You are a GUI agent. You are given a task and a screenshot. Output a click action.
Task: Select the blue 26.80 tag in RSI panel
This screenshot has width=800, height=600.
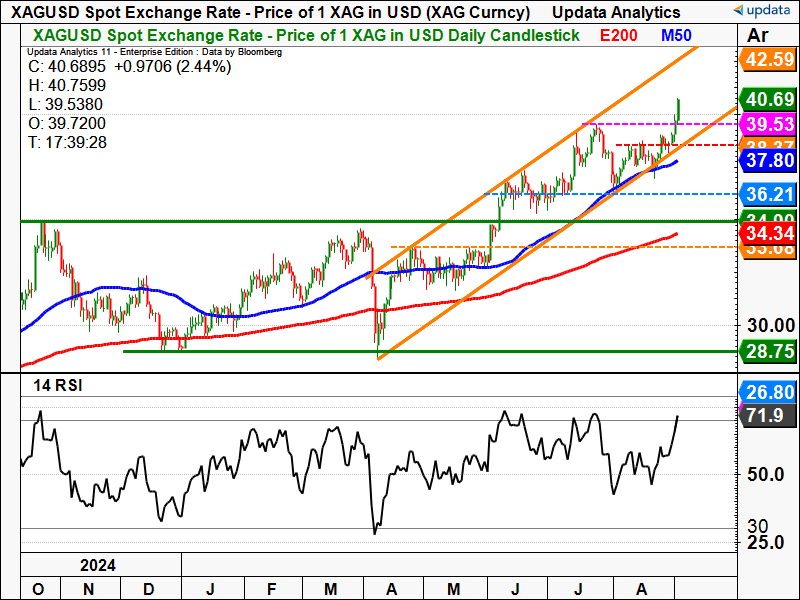pos(768,392)
